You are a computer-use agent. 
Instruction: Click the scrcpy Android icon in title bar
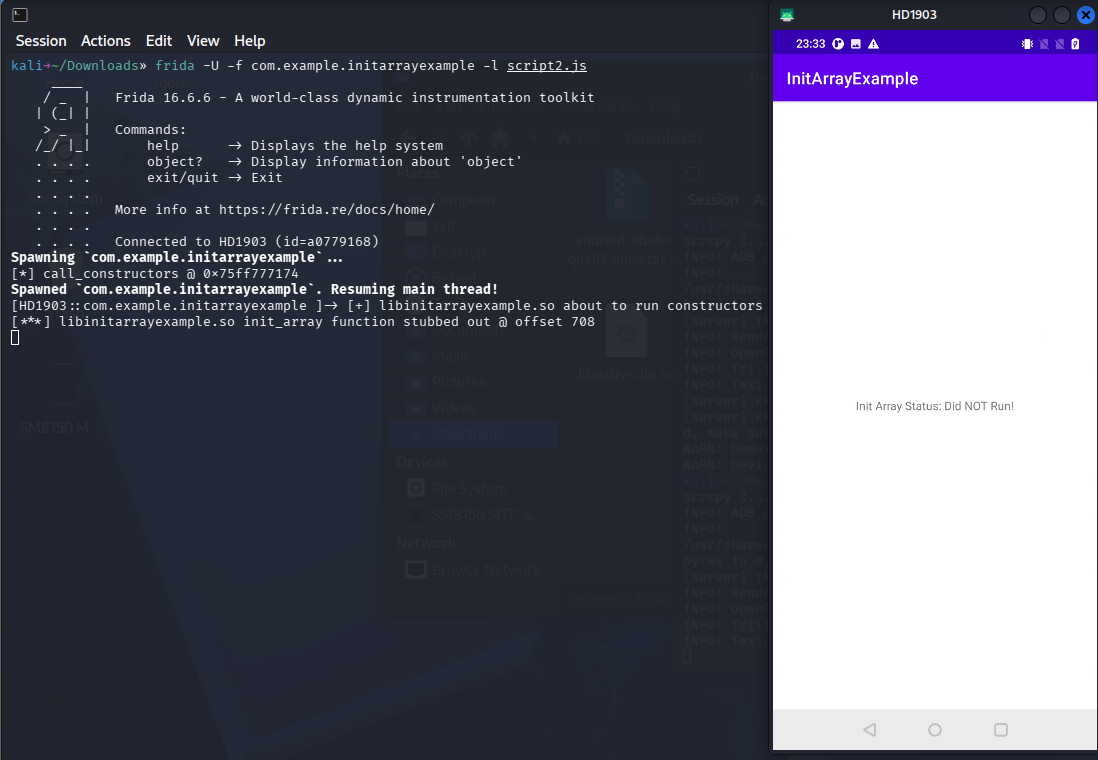click(787, 15)
